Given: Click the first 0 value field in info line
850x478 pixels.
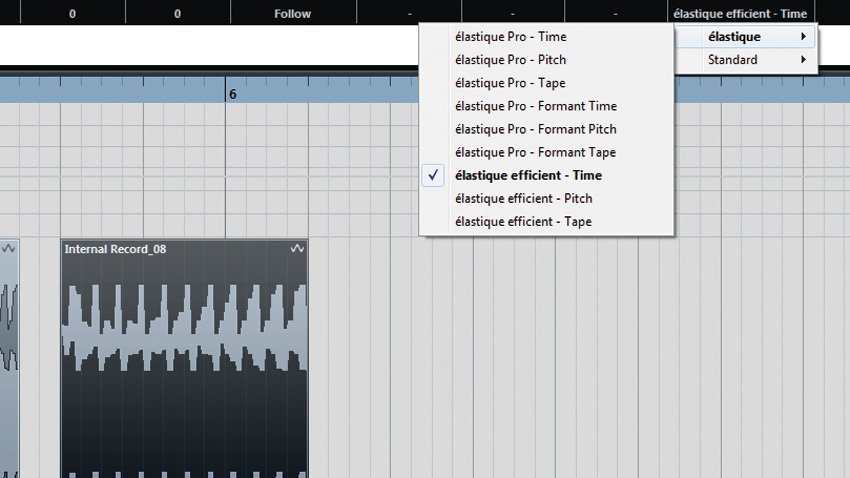Looking at the screenshot, I should pyautogui.click(x=73, y=14).
